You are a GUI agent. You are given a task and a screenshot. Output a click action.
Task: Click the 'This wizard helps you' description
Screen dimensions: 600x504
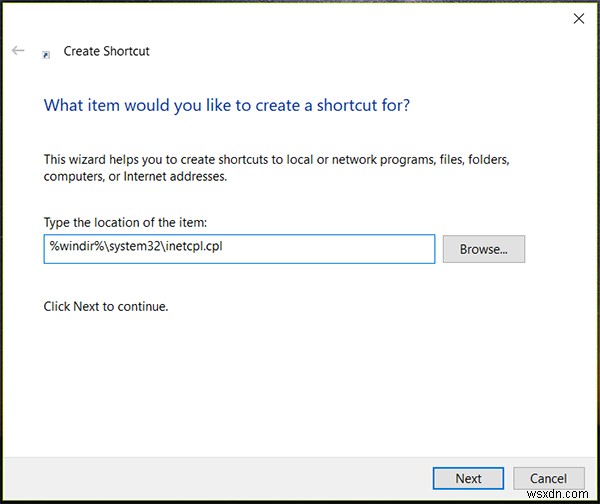pos(276,168)
